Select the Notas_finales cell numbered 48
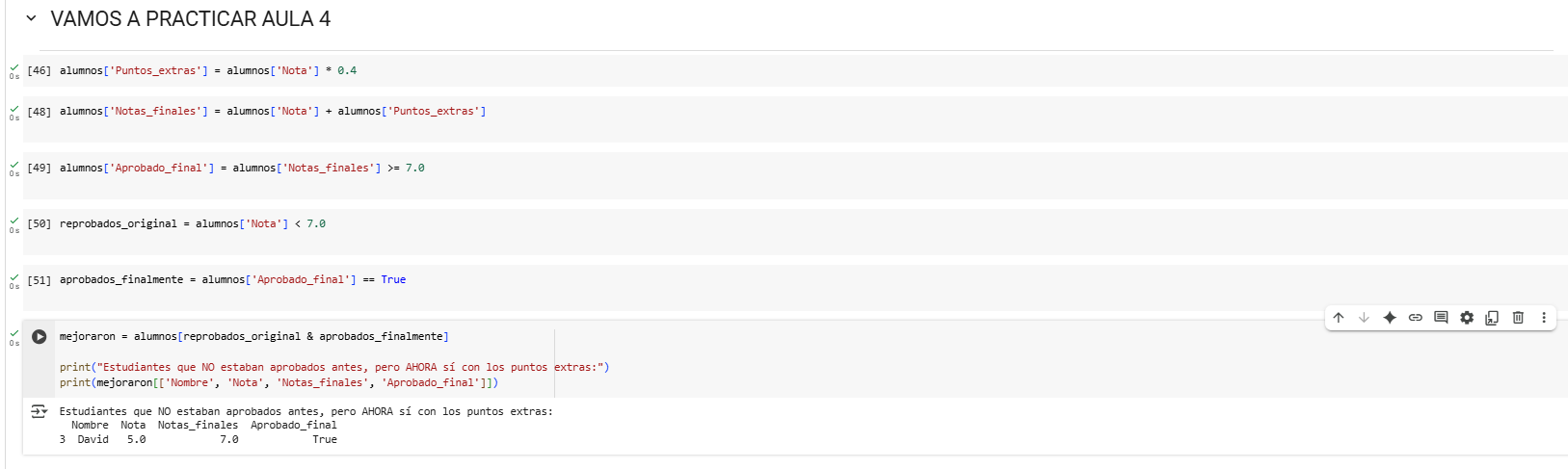This screenshot has width=1568, height=469. 795,118
